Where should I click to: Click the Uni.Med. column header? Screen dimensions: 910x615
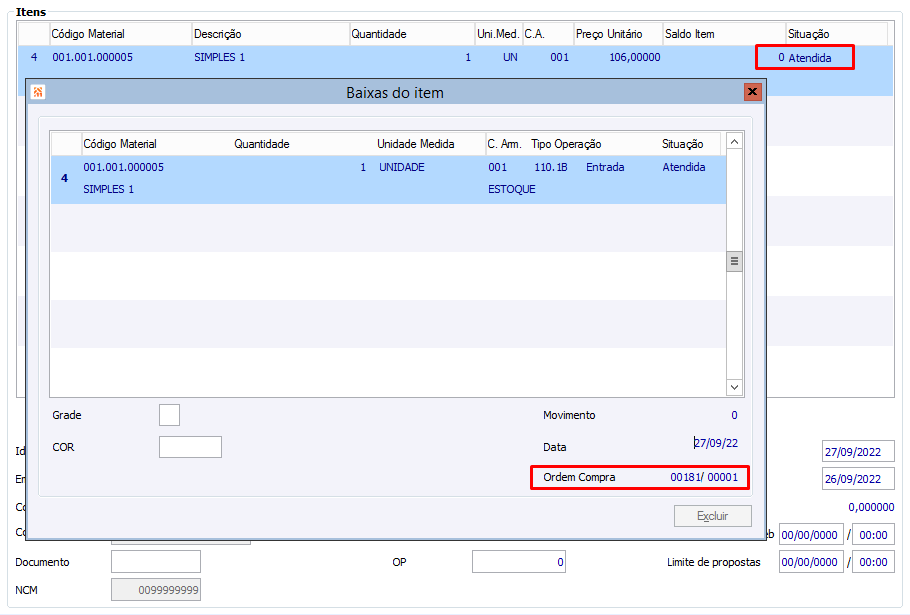498,34
